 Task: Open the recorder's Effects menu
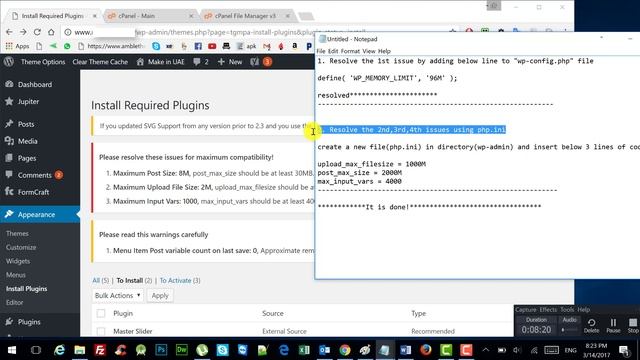pyautogui.click(x=548, y=309)
